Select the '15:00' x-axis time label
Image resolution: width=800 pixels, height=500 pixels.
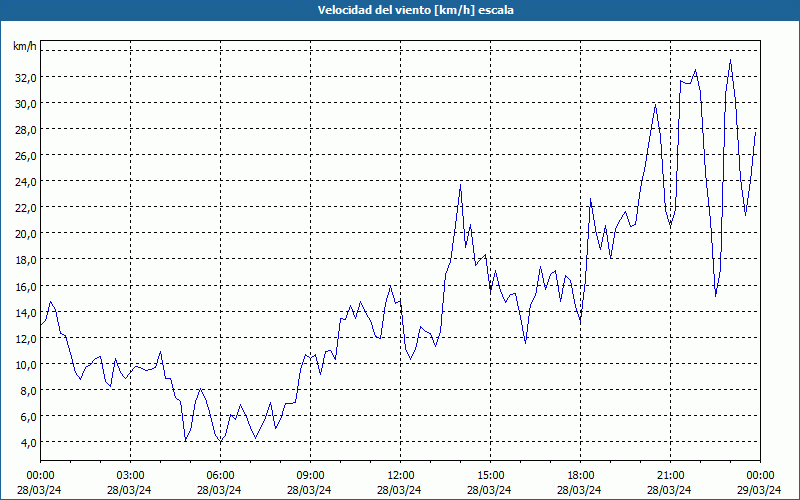click(x=490, y=476)
